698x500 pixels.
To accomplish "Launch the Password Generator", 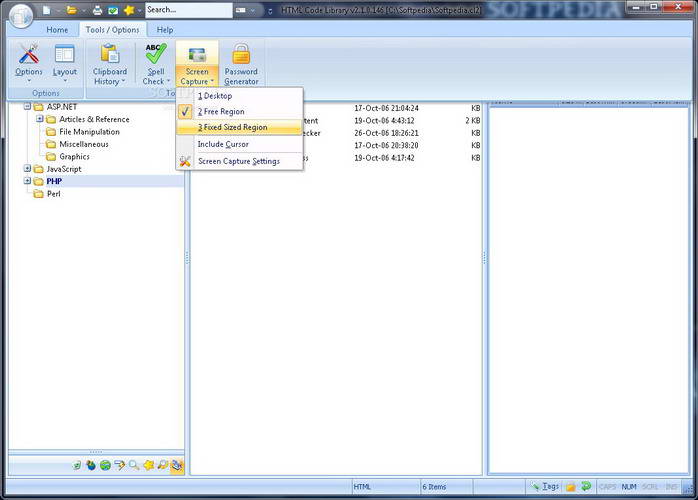I will [241, 65].
